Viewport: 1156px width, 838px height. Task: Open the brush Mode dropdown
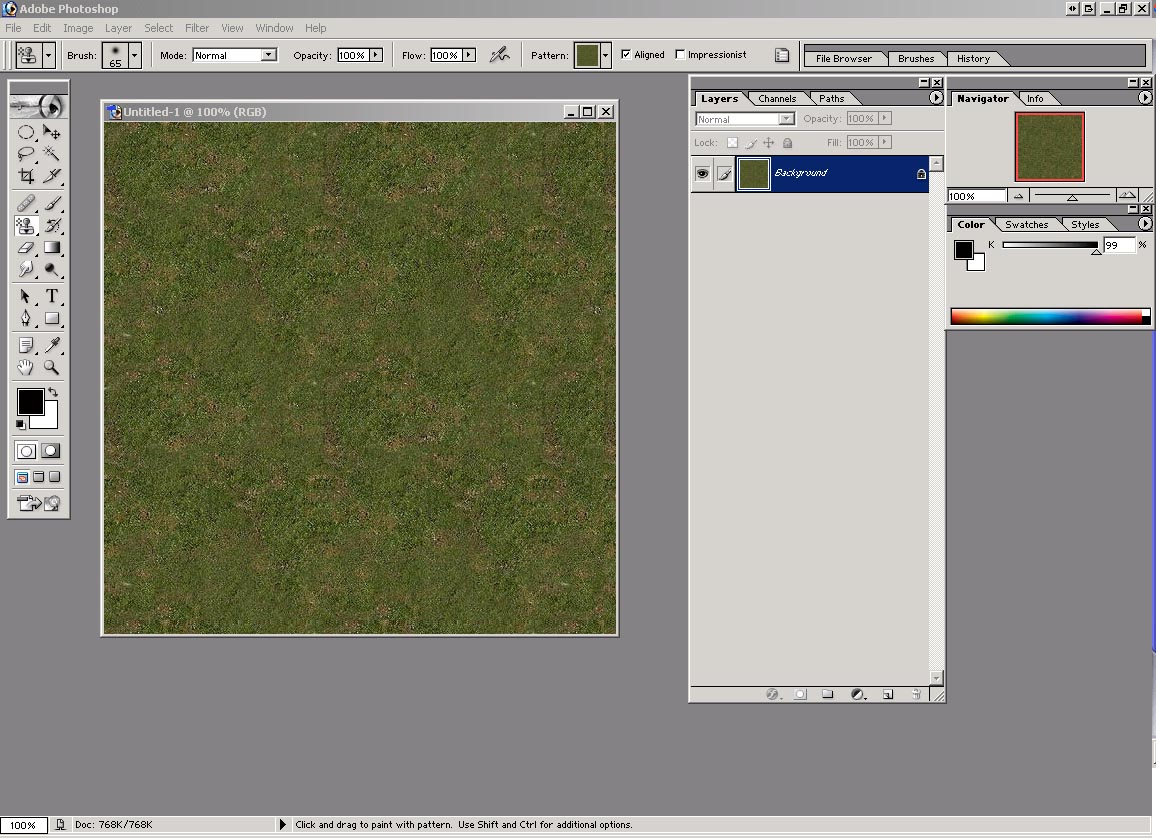(x=268, y=55)
